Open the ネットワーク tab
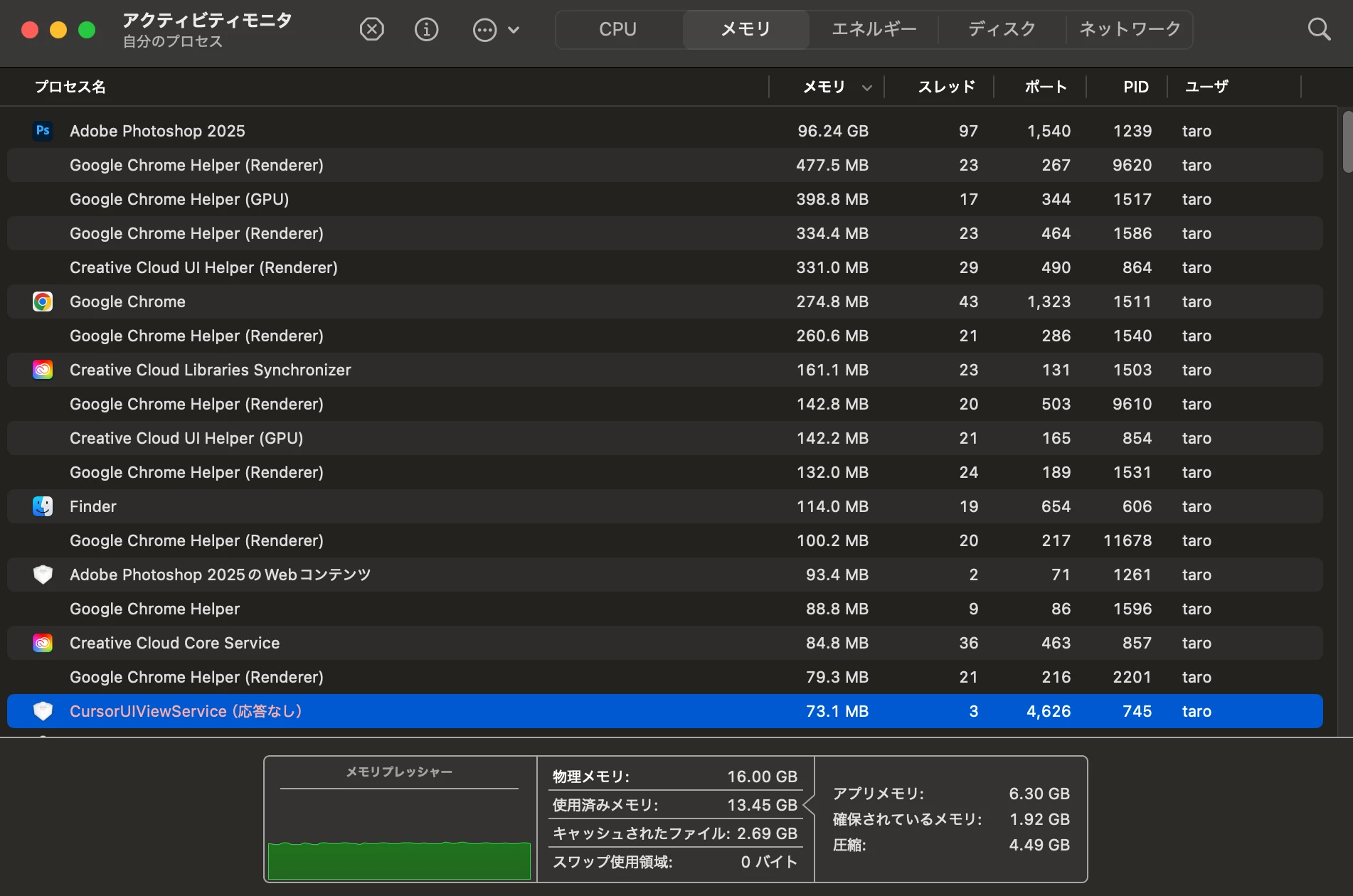This screenshot has height=896, width=1353. [x=1130, y=29]
